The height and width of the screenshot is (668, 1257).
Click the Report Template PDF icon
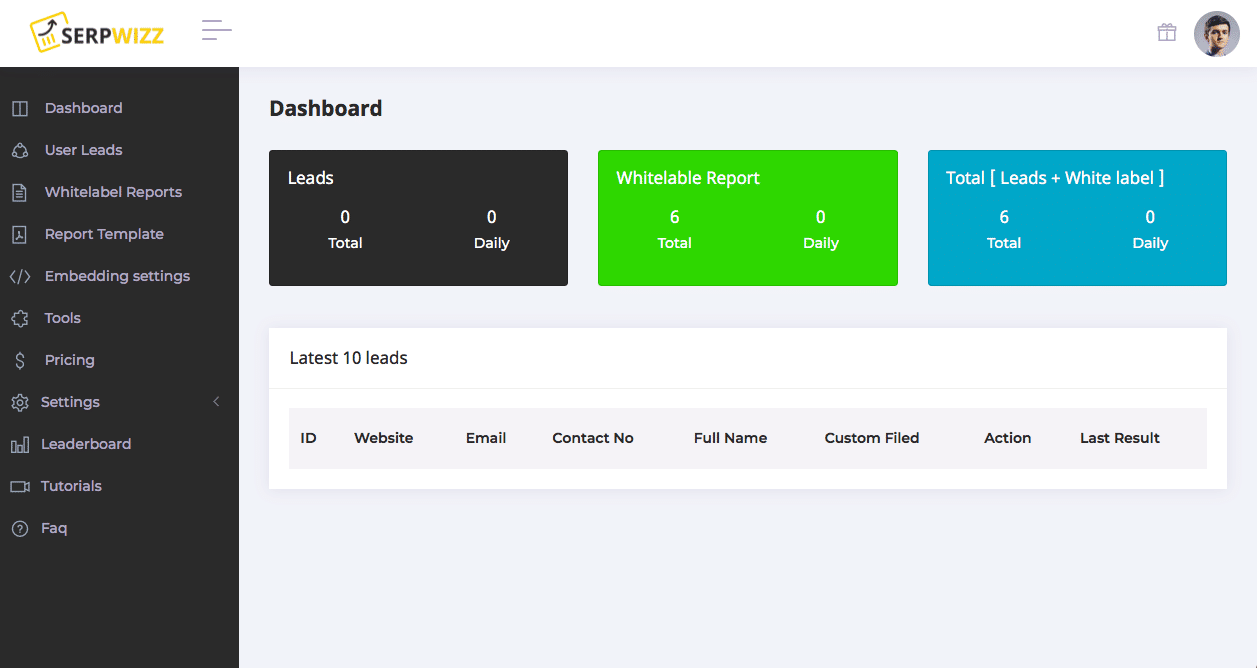[20, 234]
